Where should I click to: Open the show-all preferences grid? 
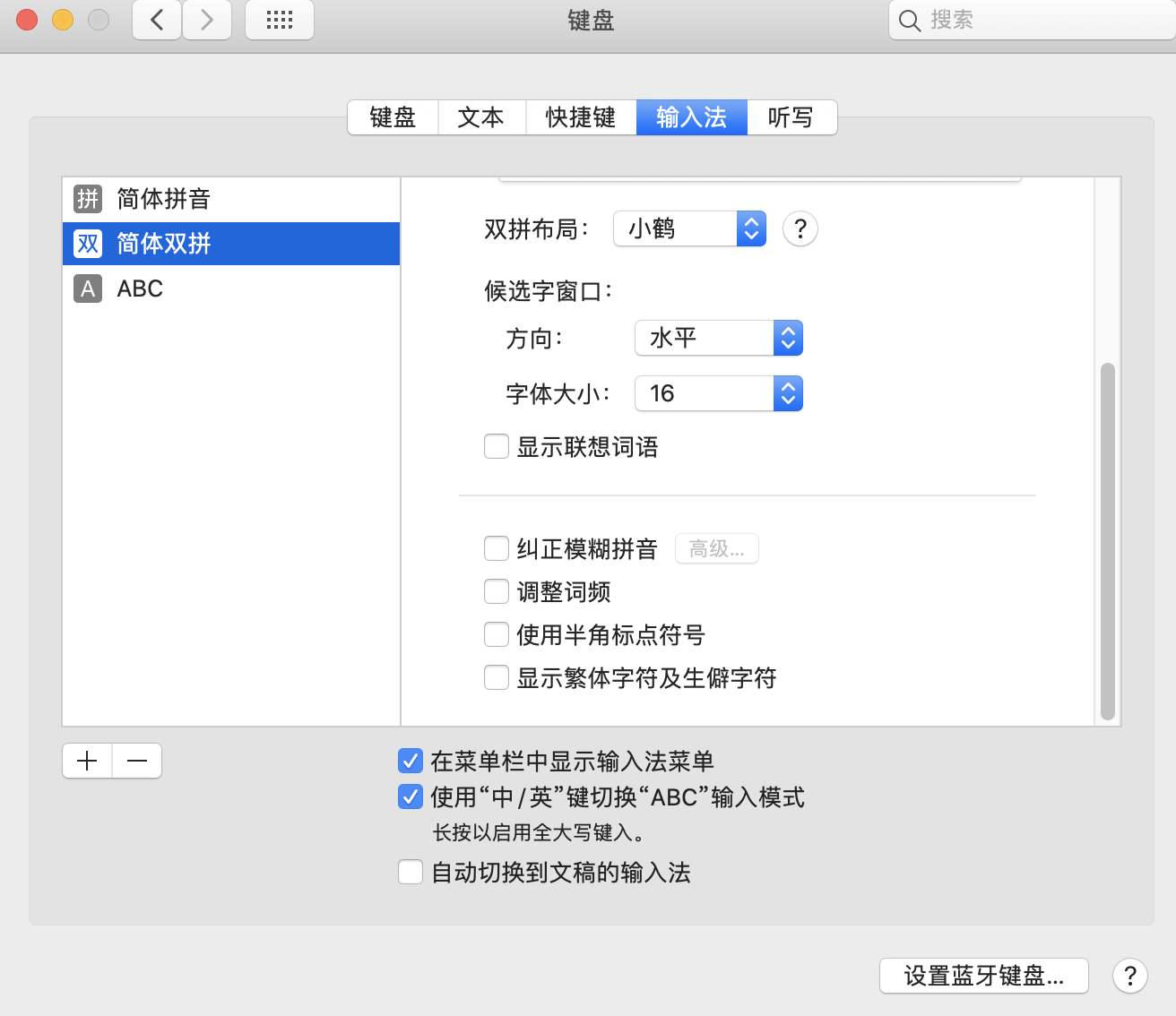(280, 20)
